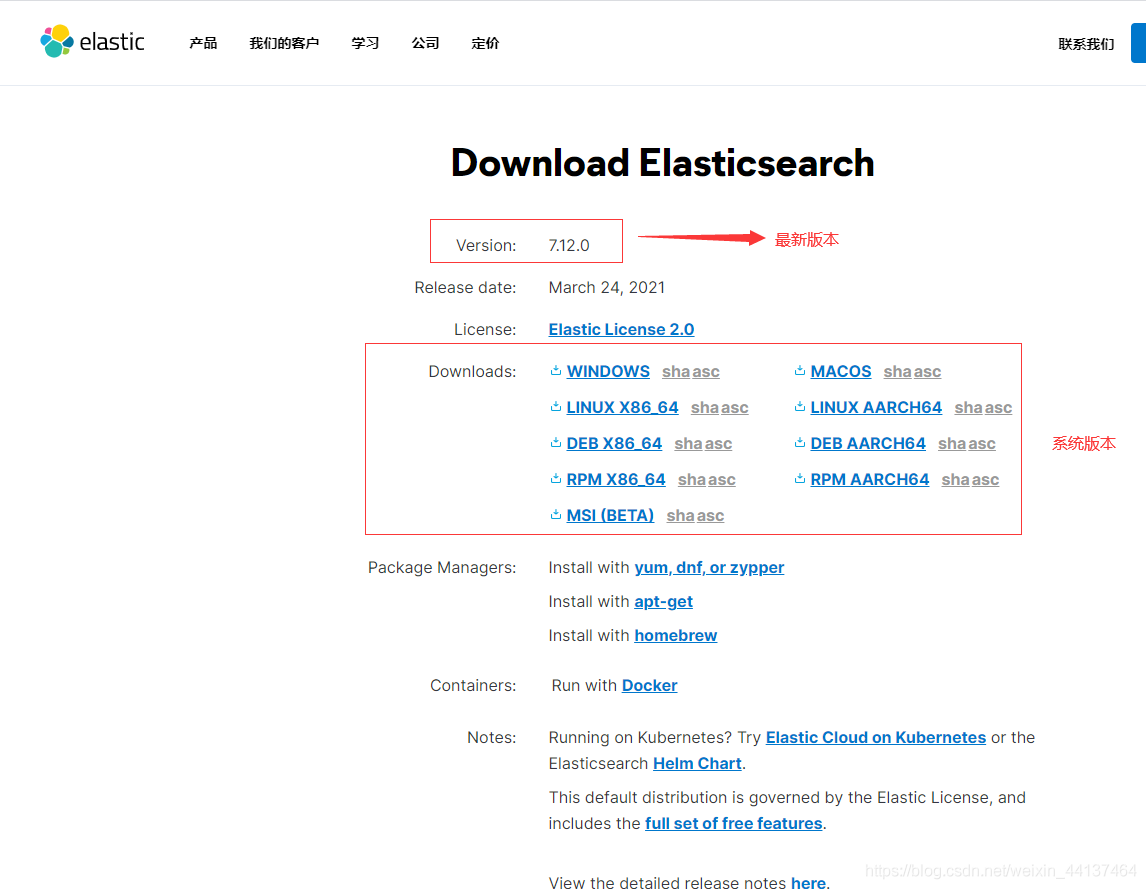
Task: Click the download icon beside WINDOWS
Action: 555,371
